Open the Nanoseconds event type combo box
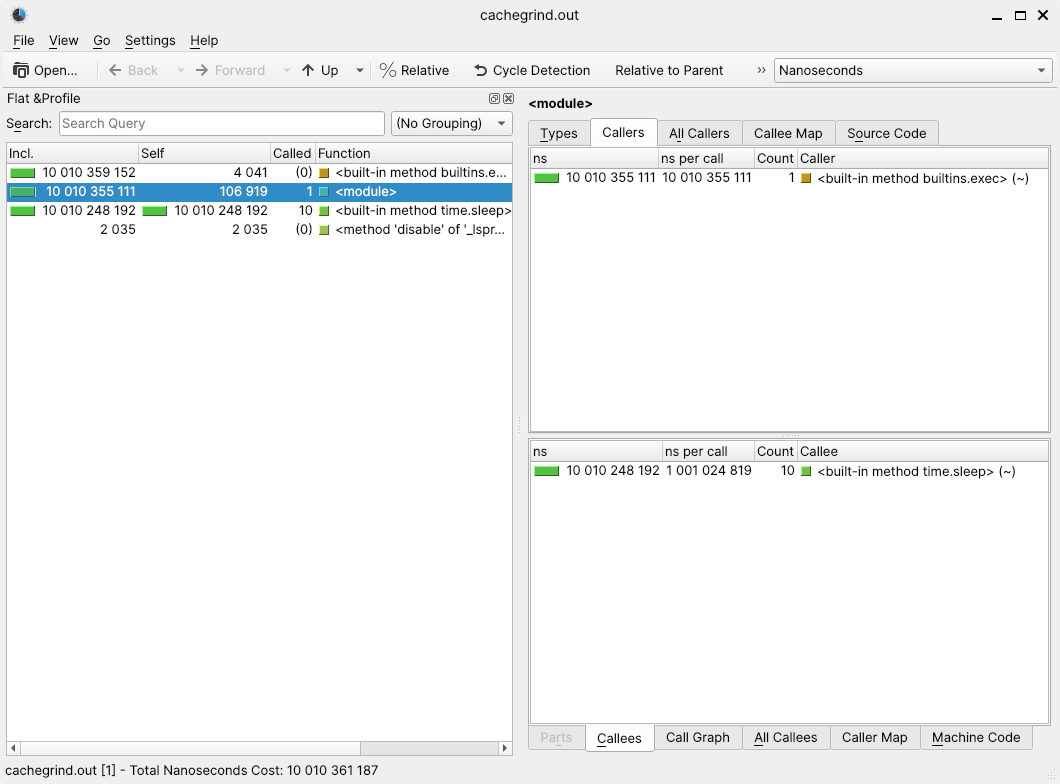The width and height of the screenshot is (1060, 784). click(x=913, y=70)
